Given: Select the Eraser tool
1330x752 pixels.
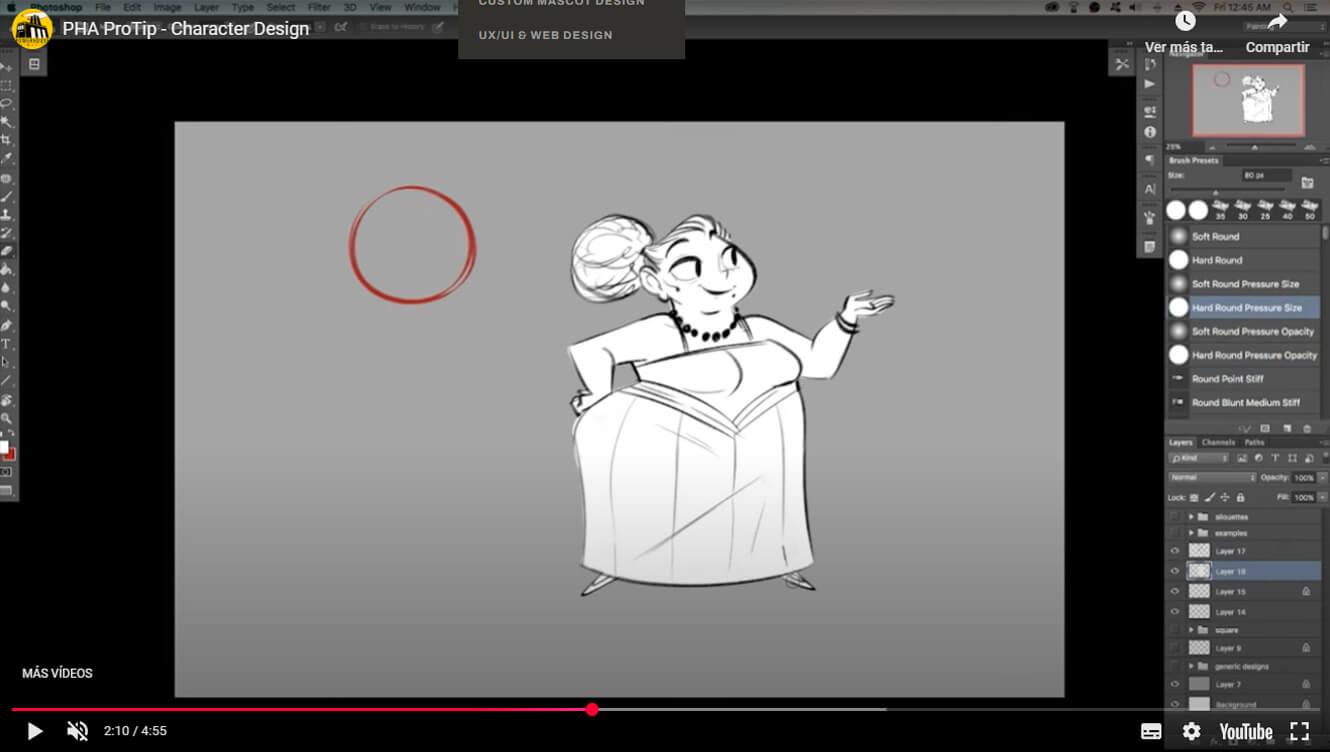Looking at the screenshot, I should coord(7,251).
